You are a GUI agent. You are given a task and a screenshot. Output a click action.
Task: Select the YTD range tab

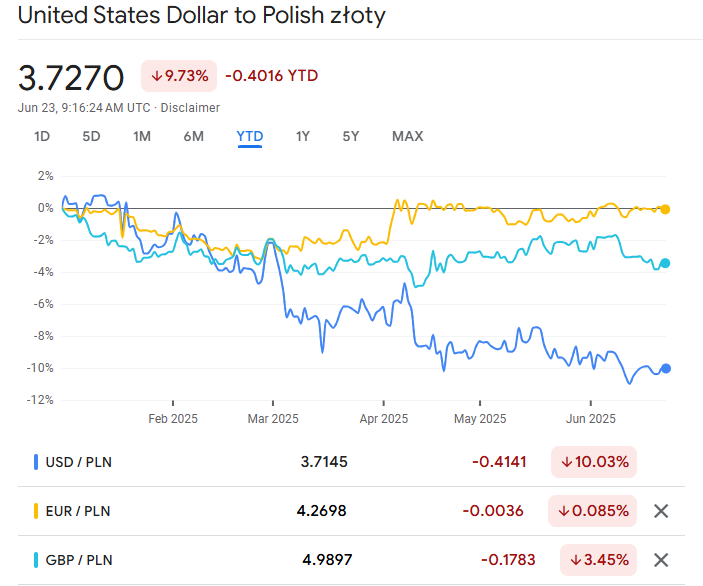(249, 136)
